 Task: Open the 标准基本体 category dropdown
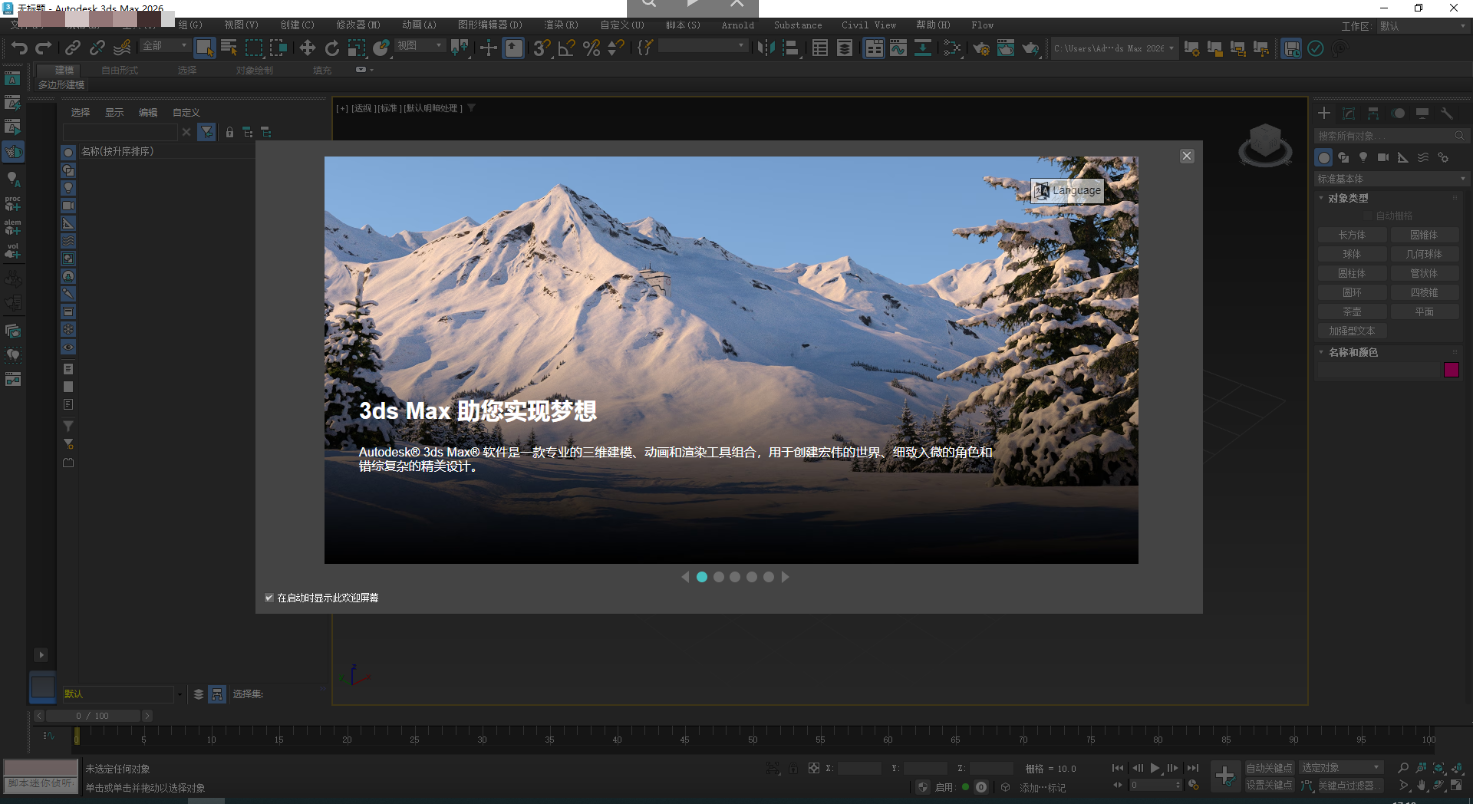pos(1391,179)
